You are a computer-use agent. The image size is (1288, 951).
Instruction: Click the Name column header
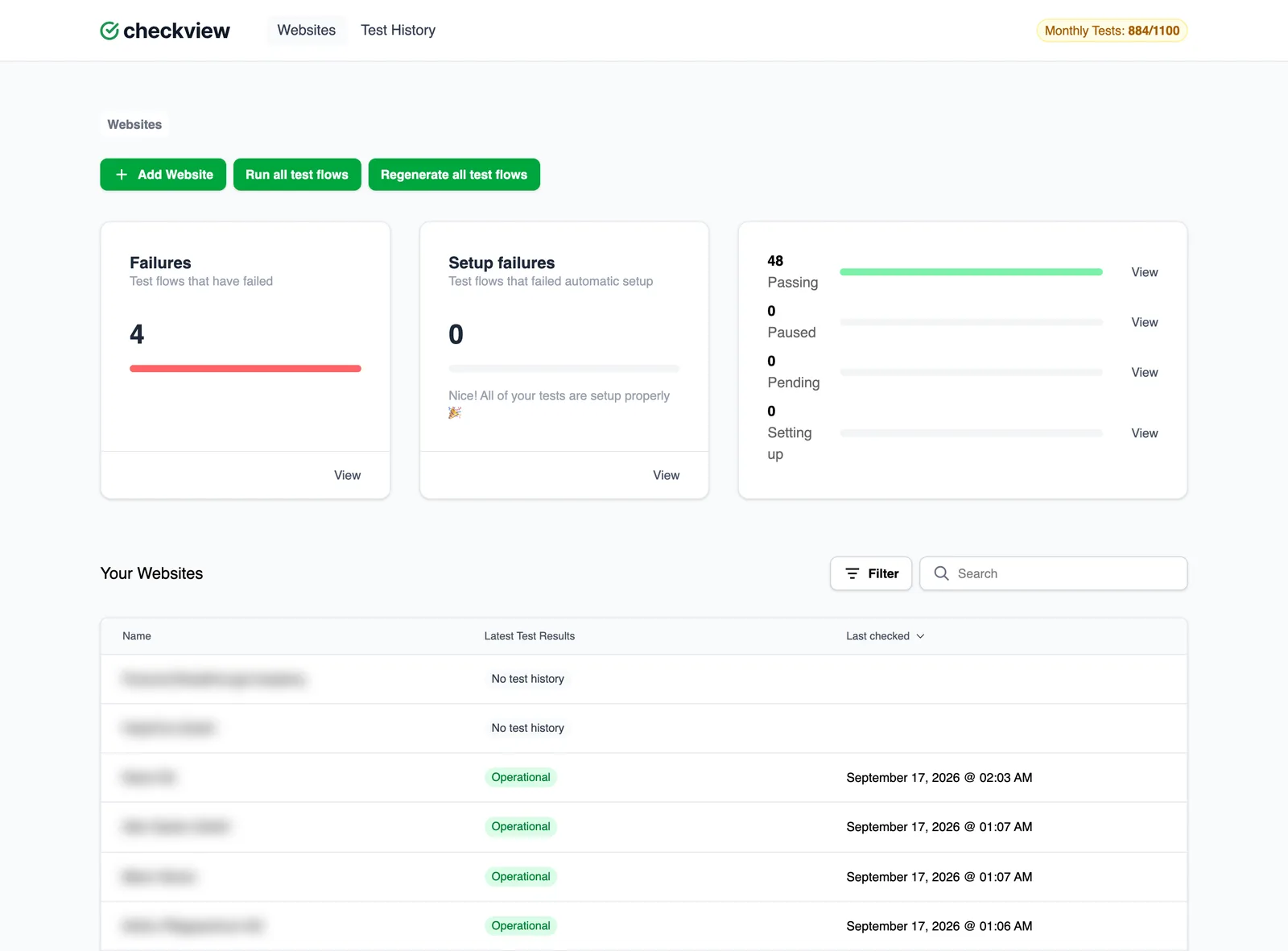pos(137,636)
